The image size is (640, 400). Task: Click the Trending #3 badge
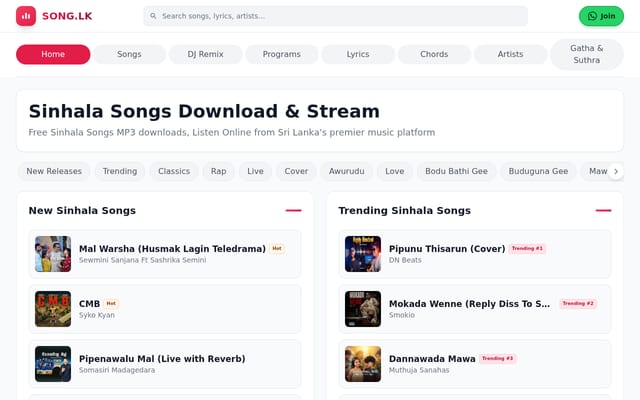tap(498, 359)
